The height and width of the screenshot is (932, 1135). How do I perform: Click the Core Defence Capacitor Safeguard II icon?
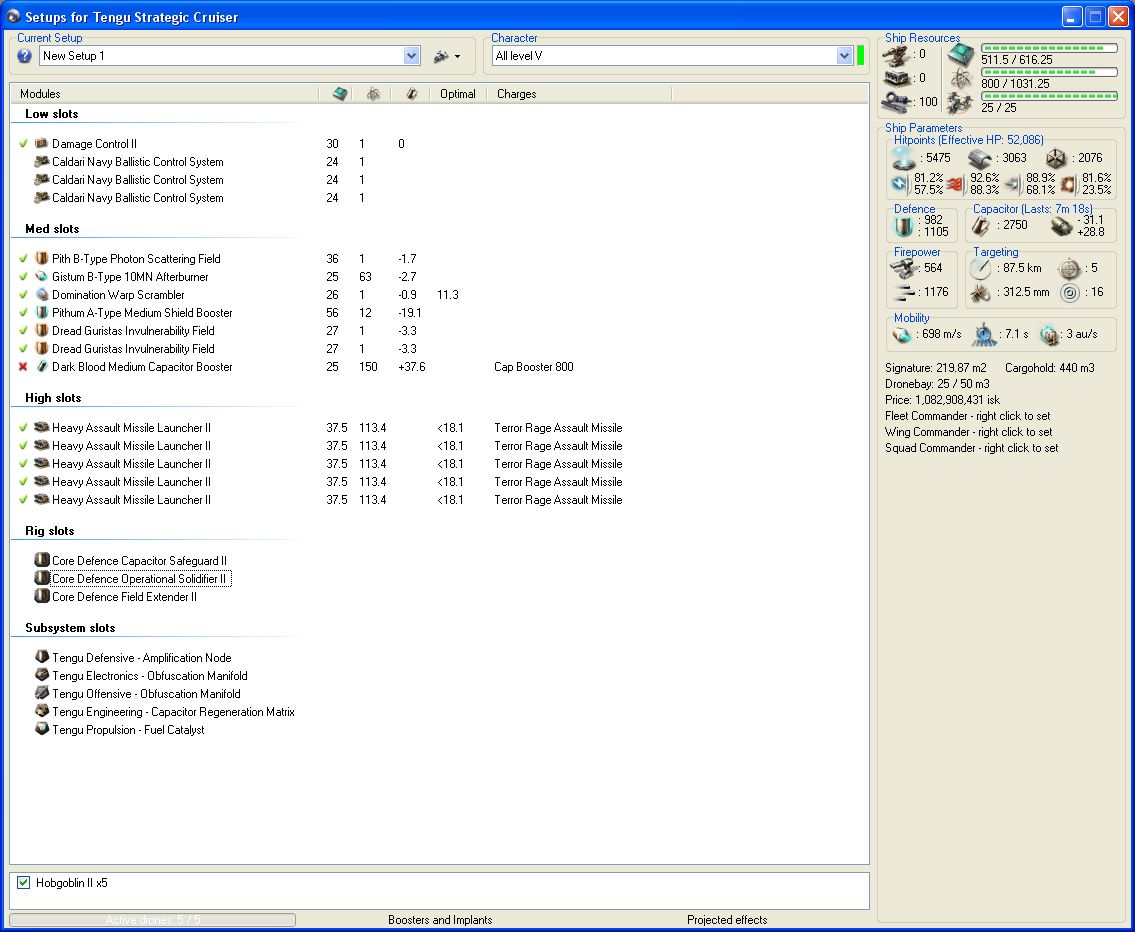pyautogui.click(x=42, y=560)
